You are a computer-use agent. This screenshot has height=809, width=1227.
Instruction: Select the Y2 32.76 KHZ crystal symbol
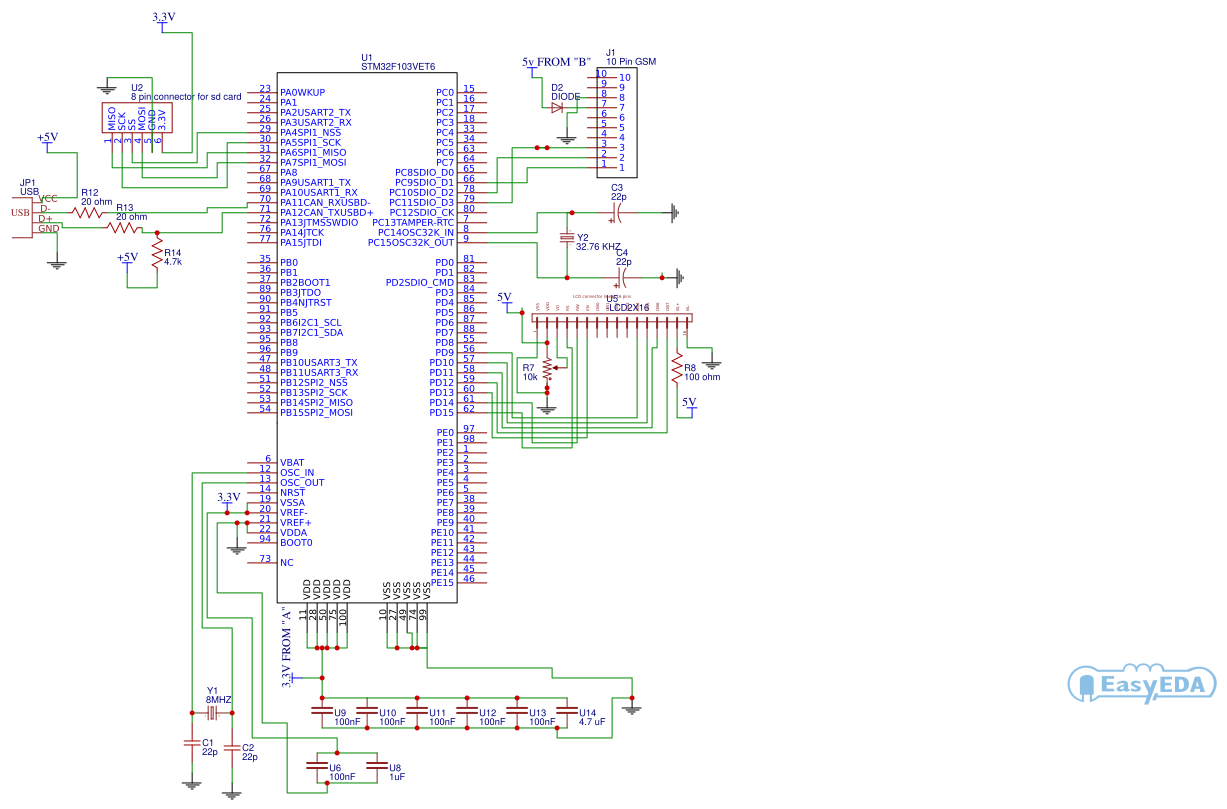(x=566, y=240)
